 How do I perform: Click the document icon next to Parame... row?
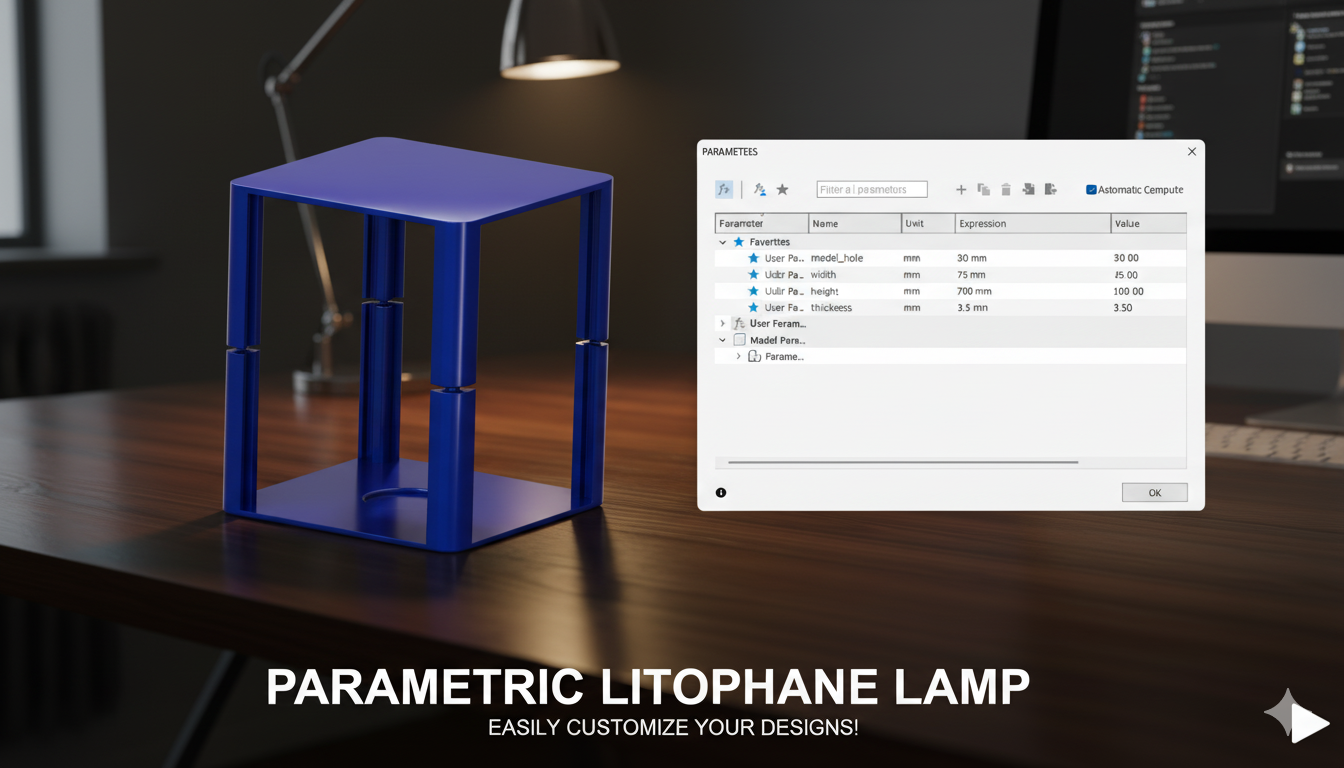(755, 357)
